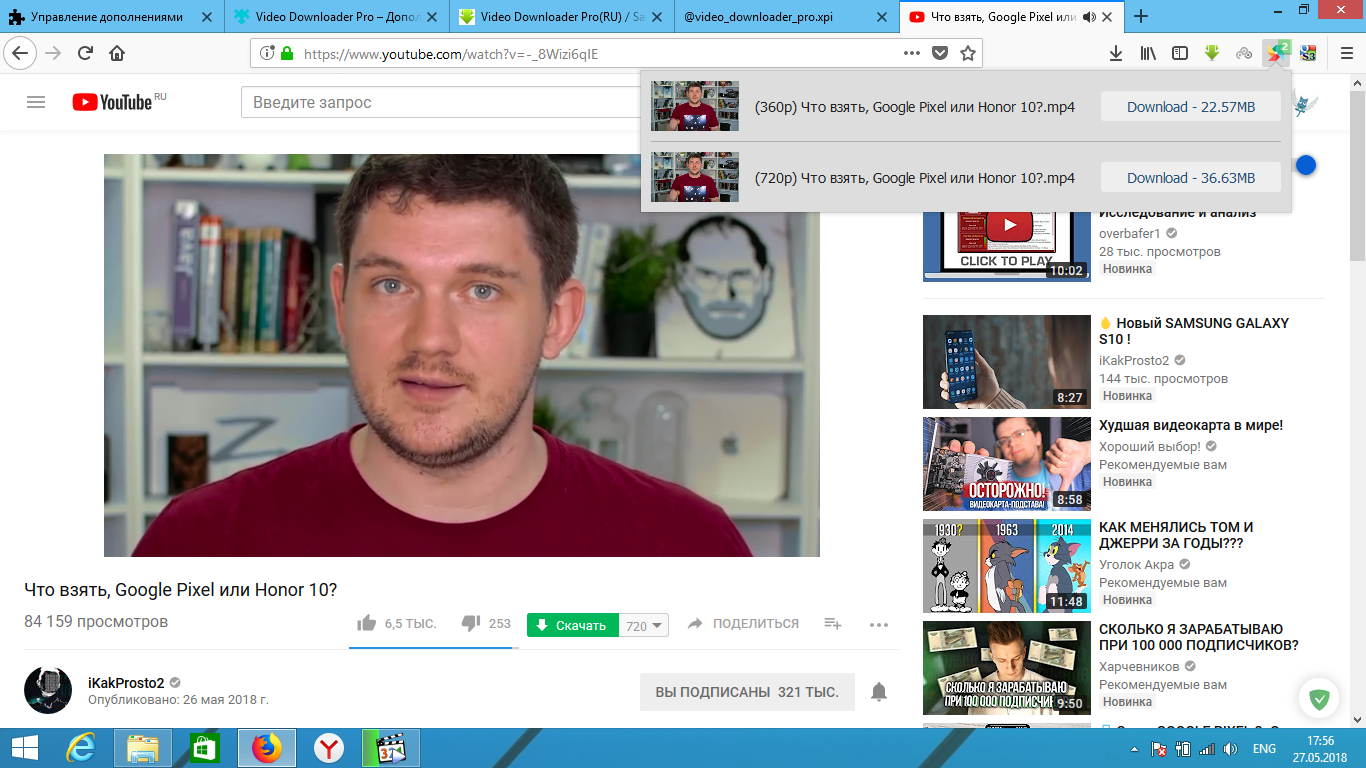Open File Explorer from the taskbar

tap(143, 748)
